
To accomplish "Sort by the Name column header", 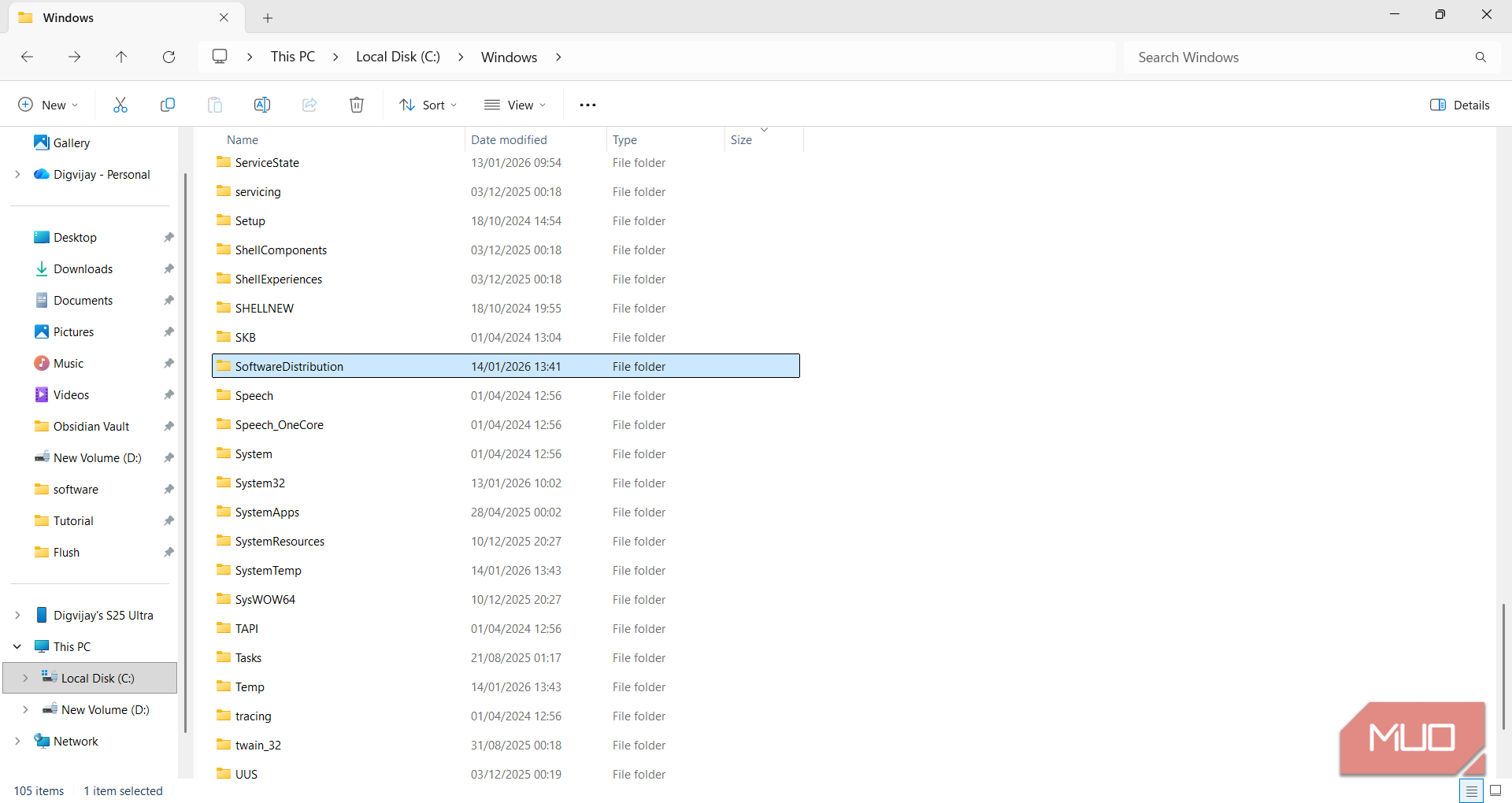I will [x=243, y=139].
